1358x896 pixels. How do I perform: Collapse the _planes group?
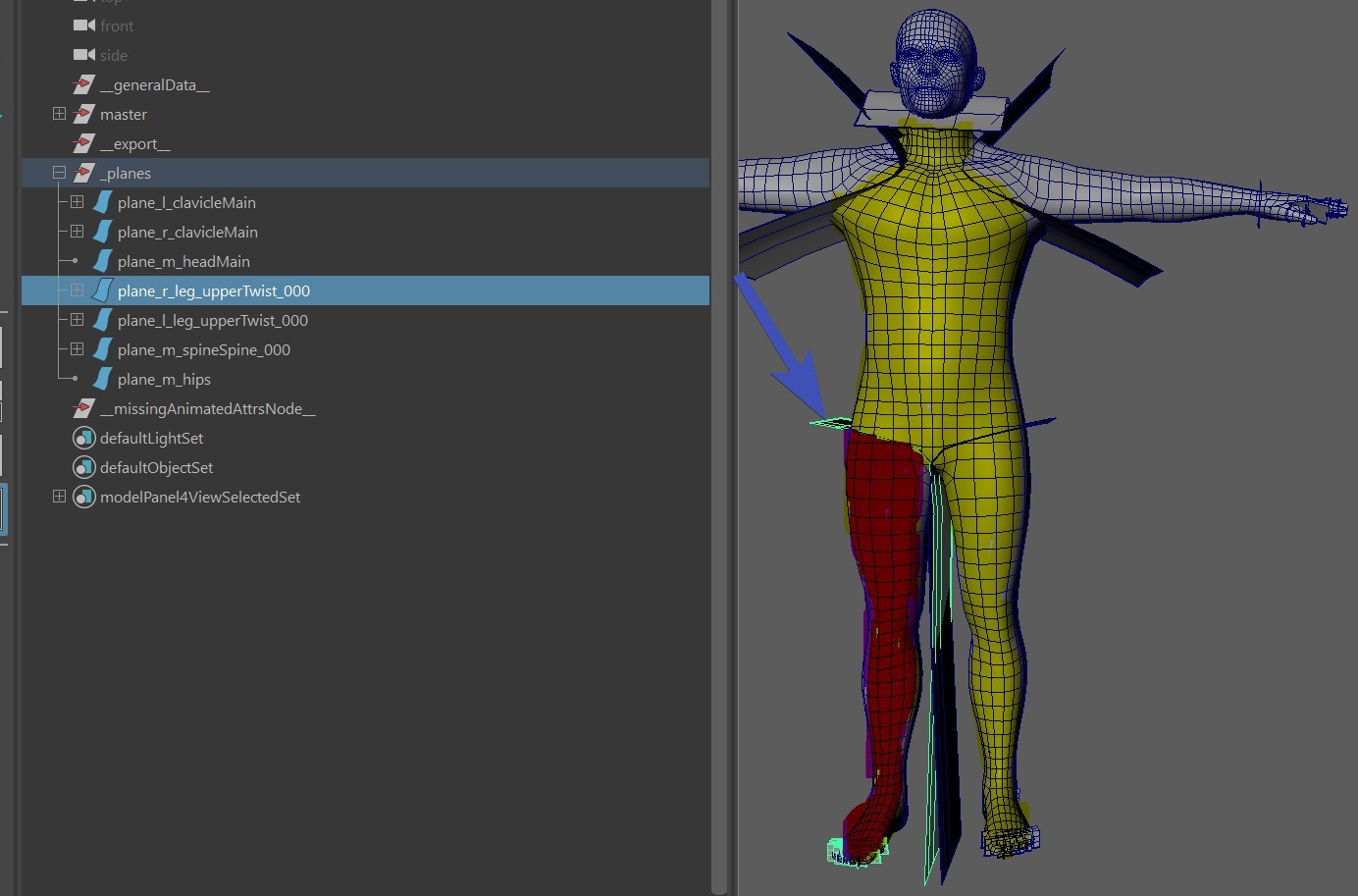pos(59,173)
